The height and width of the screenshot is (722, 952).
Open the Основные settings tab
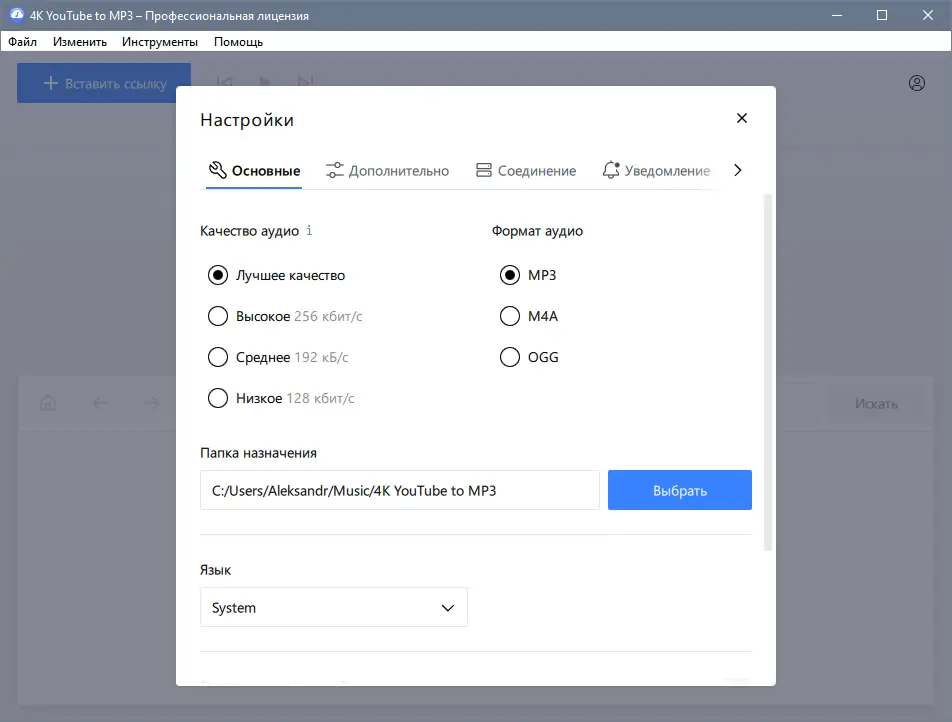[254, 171]
